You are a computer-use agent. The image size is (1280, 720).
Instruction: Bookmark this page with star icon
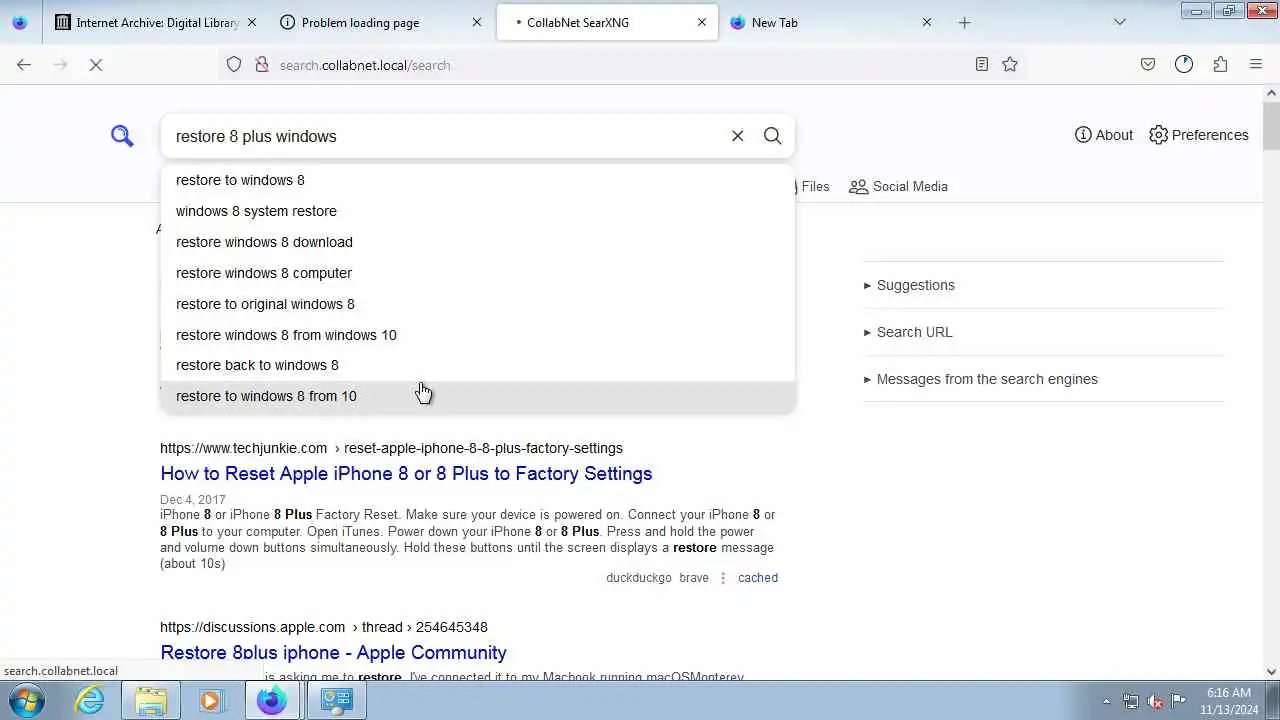(x=1010, y=64)
